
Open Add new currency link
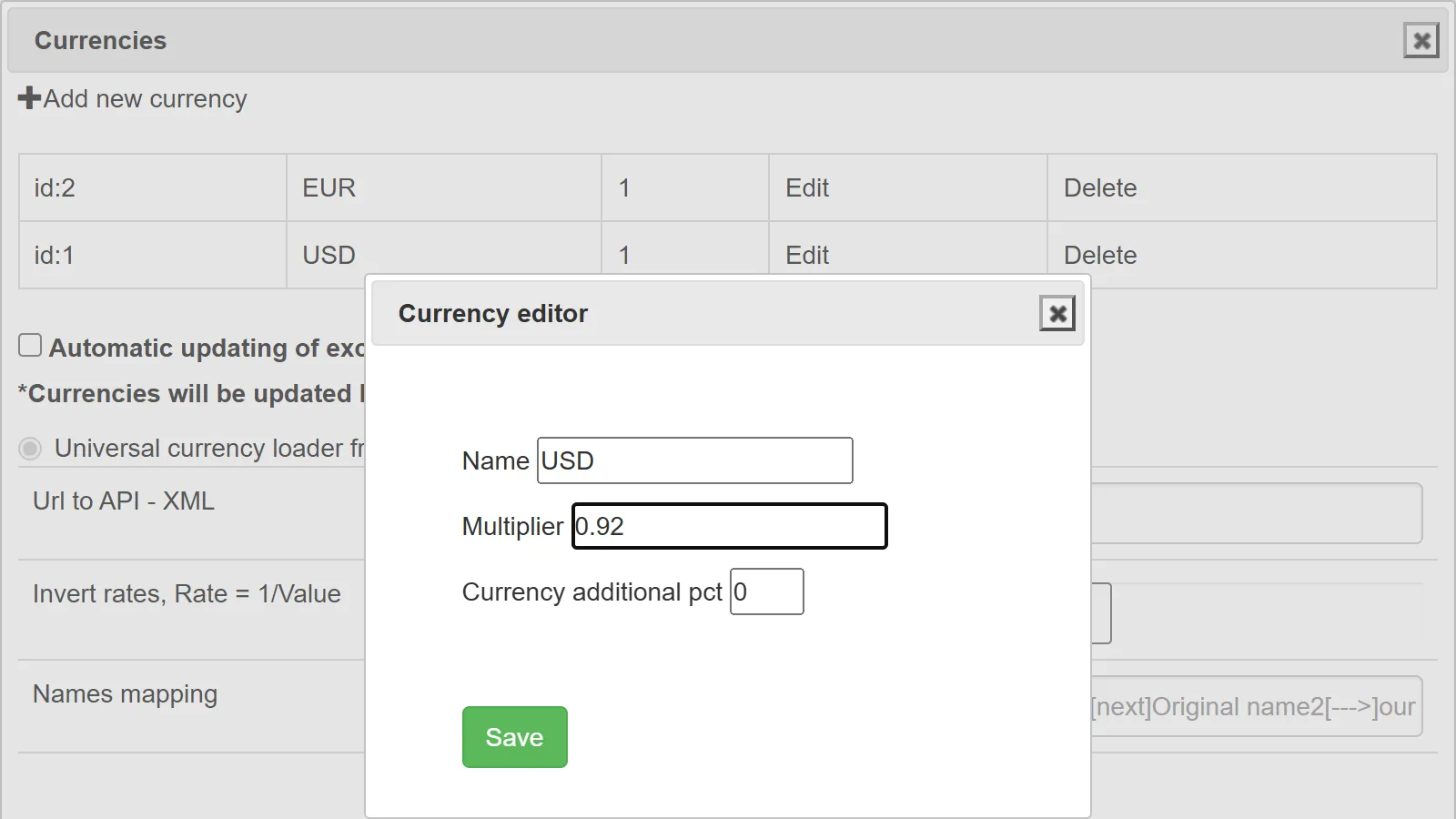click(146, 98)
